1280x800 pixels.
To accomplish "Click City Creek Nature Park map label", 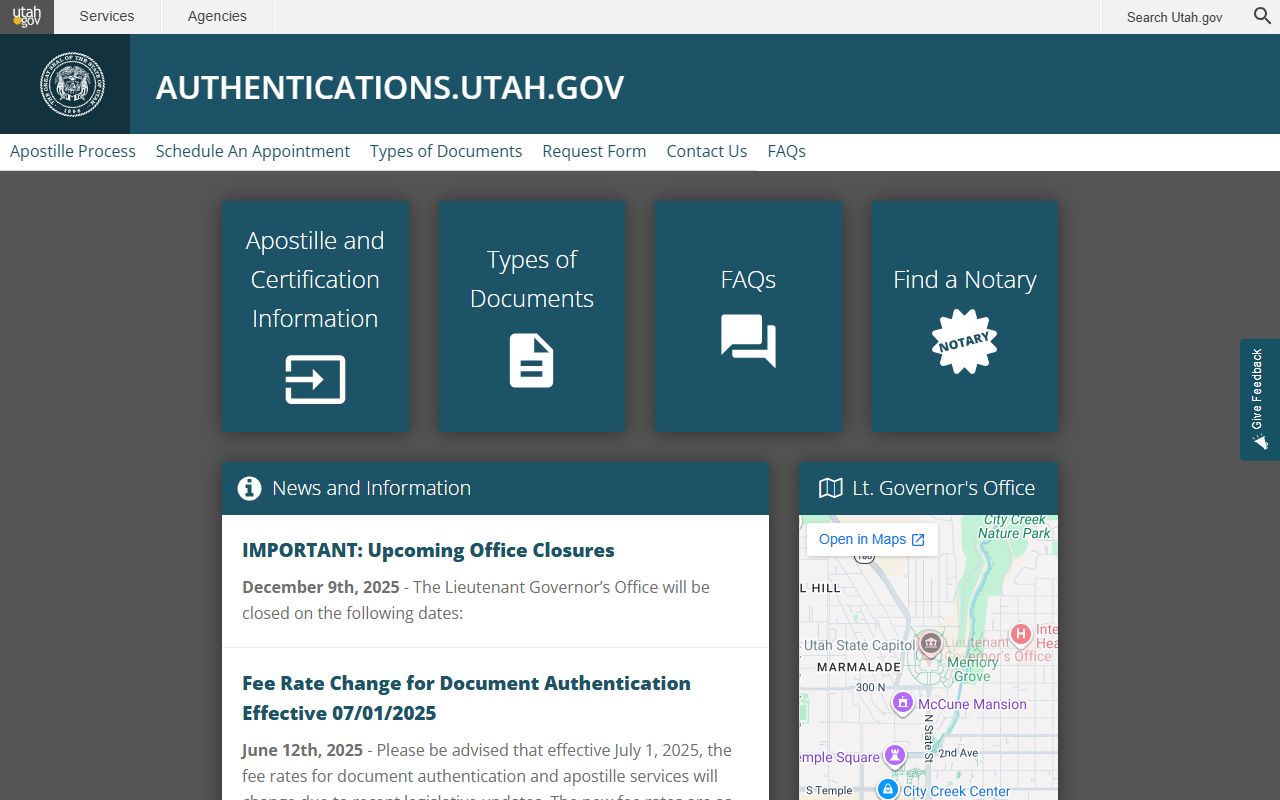I will pos(1014,526).
